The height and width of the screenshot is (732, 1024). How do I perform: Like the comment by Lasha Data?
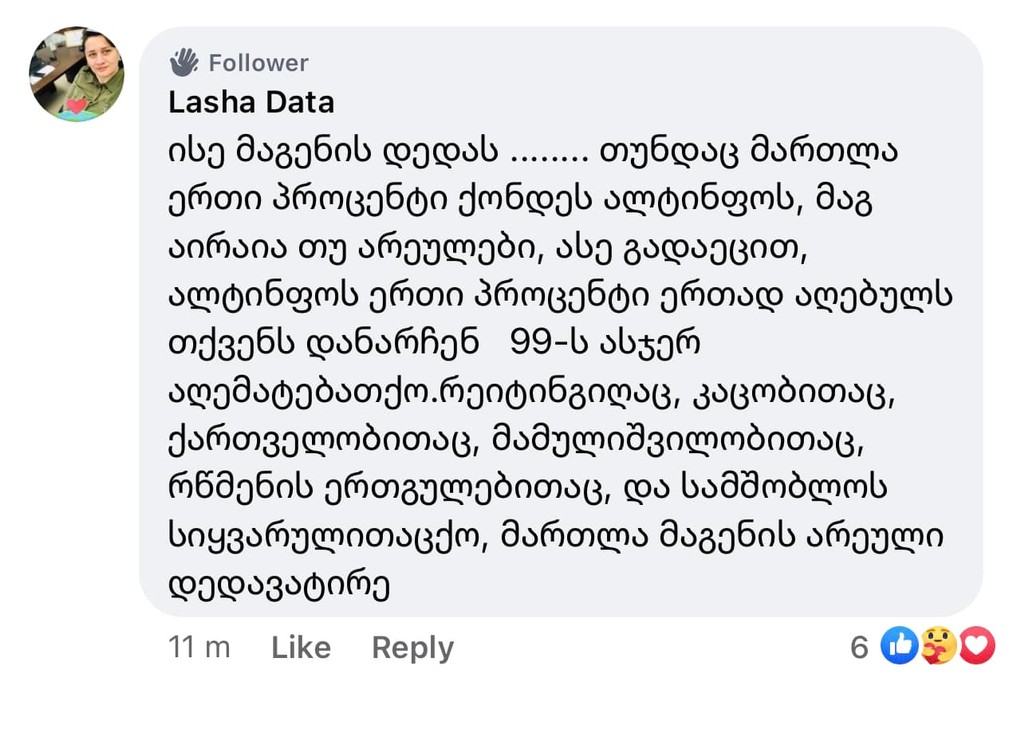pos(301,648)
